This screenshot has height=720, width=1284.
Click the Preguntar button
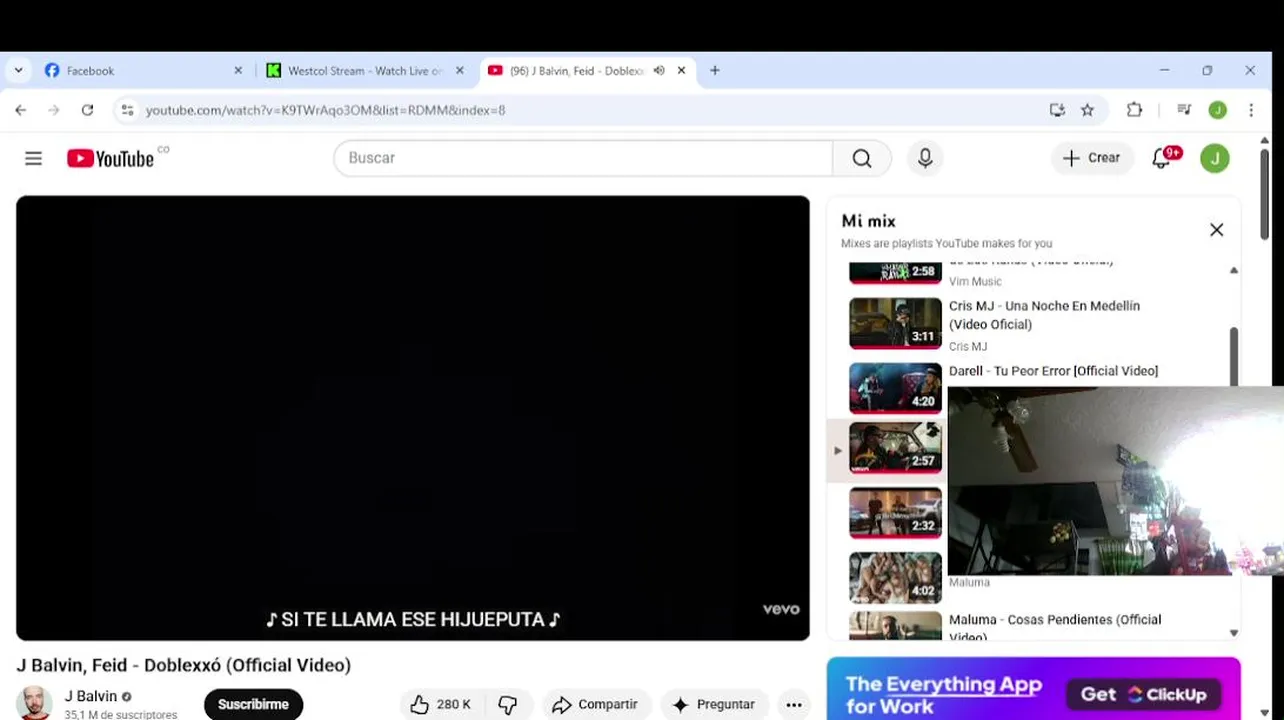tap(714, 704)
